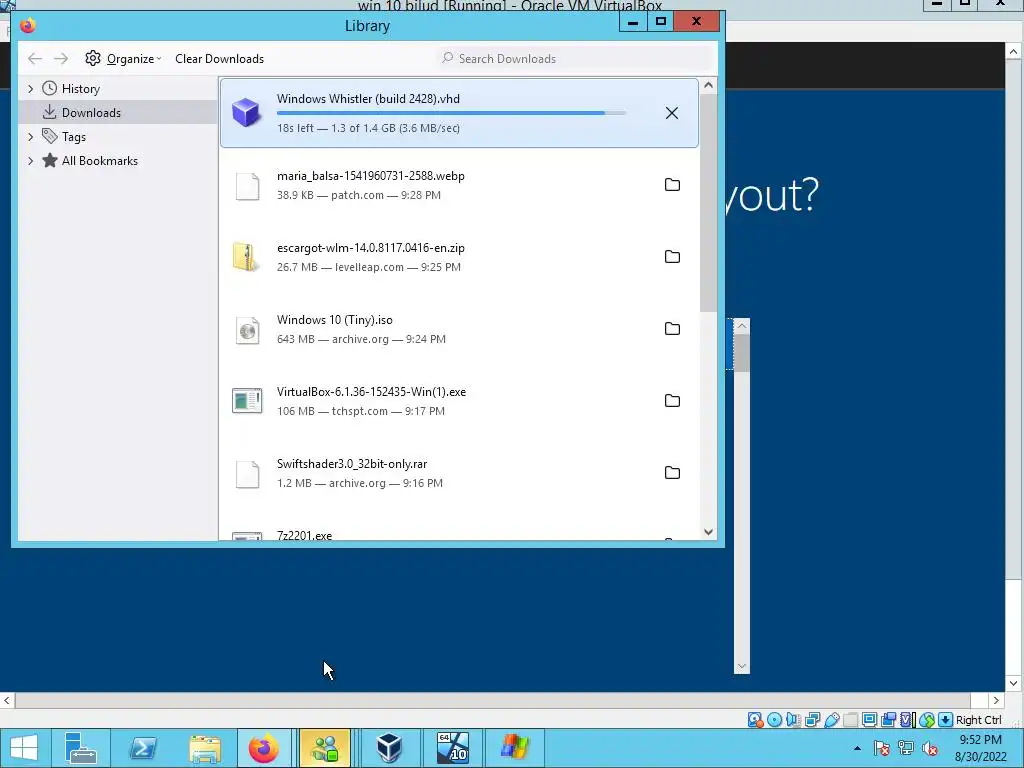This screenshot has height=768, width=1024.
Task: Show hidden system tray icons
Action: tap(857, 748)
